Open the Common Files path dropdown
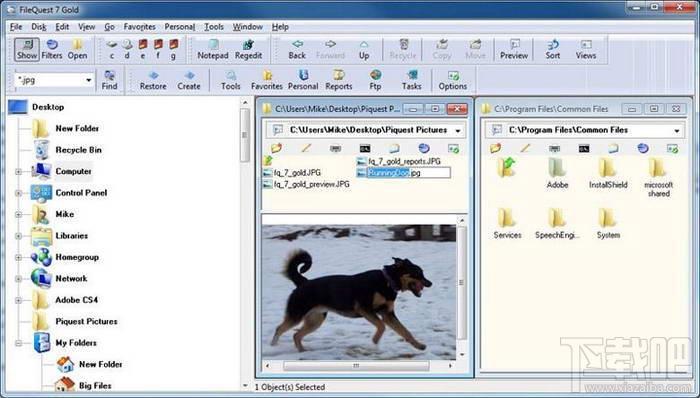The width and height of the screenshot is (700, 398). (x=677, y=131)
